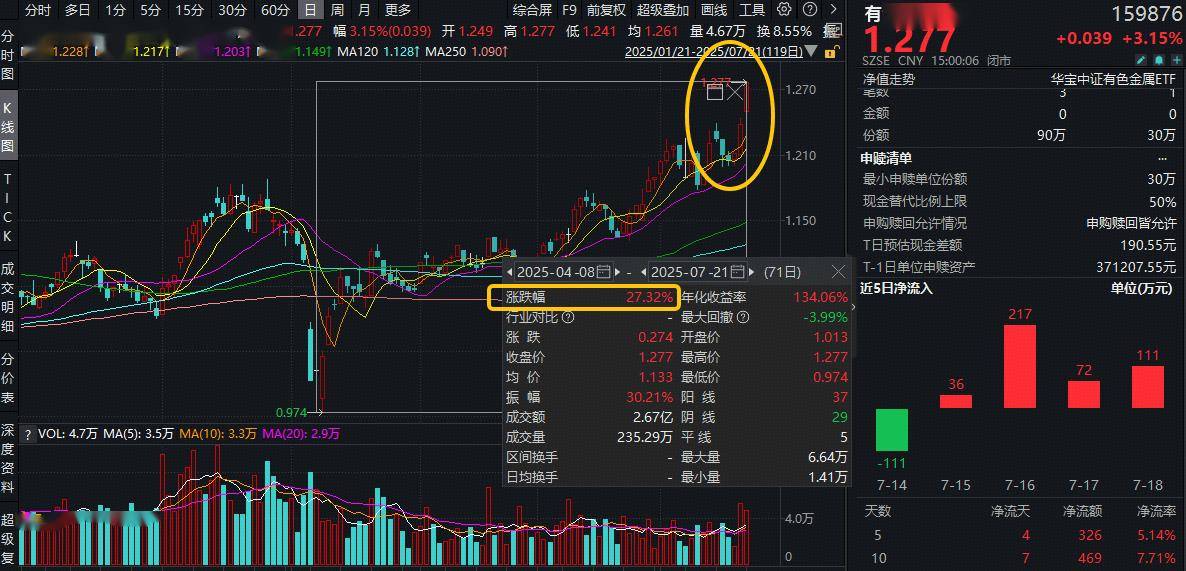Switch to 周 weekly period tab
Viewport: 1186px width, 571px height.
337,10
